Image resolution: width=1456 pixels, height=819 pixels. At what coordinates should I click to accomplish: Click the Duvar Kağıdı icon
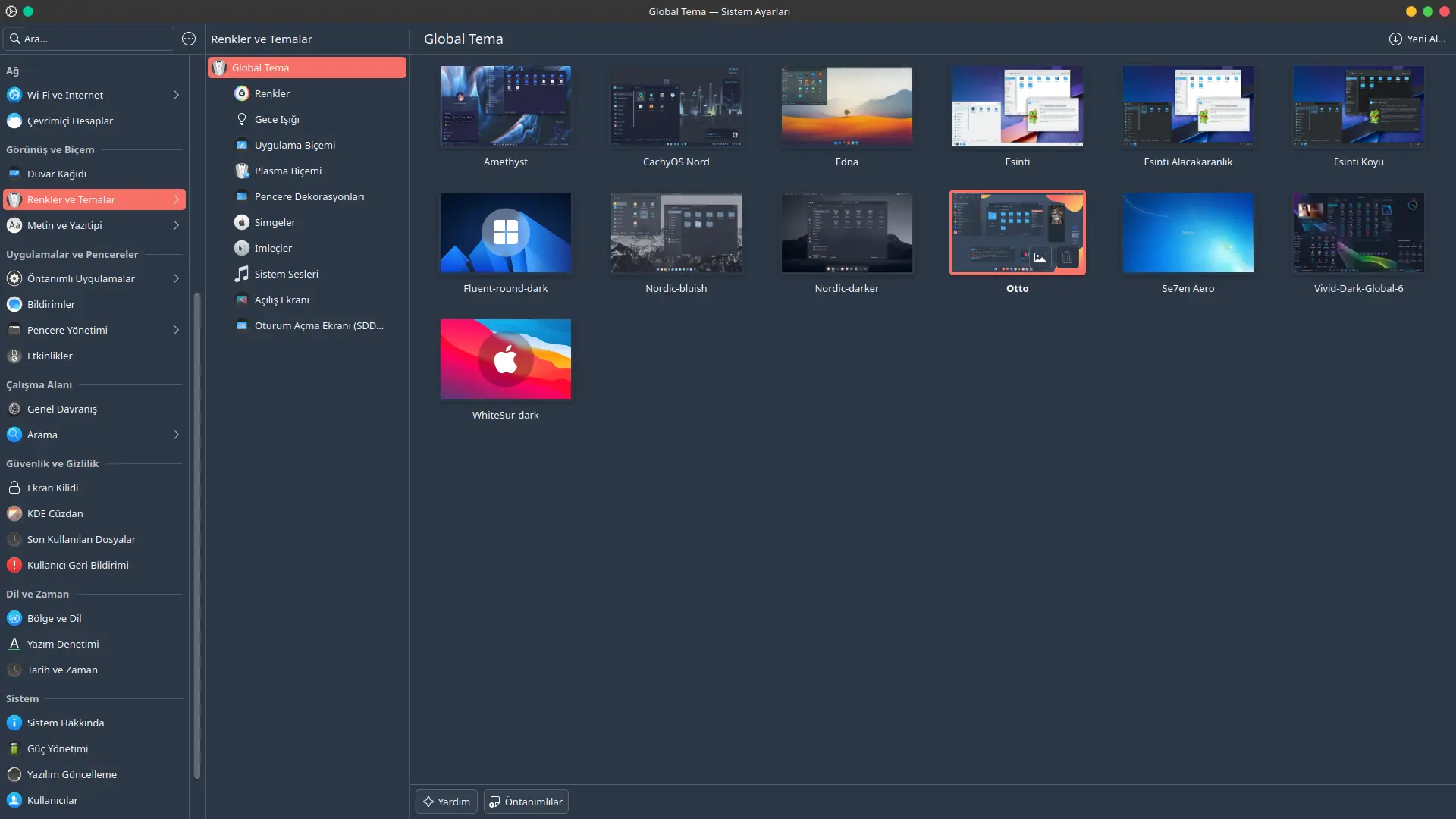[x=14, y=174]
